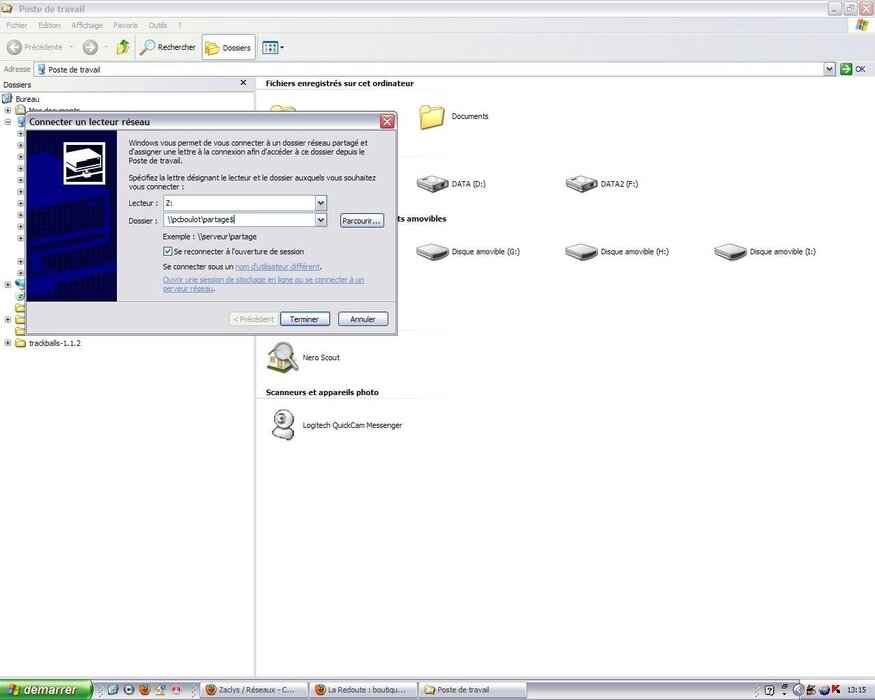Expand the Dossier path dropdown arrow
This screenshot has height=700, width=875.
coord(321,220)
